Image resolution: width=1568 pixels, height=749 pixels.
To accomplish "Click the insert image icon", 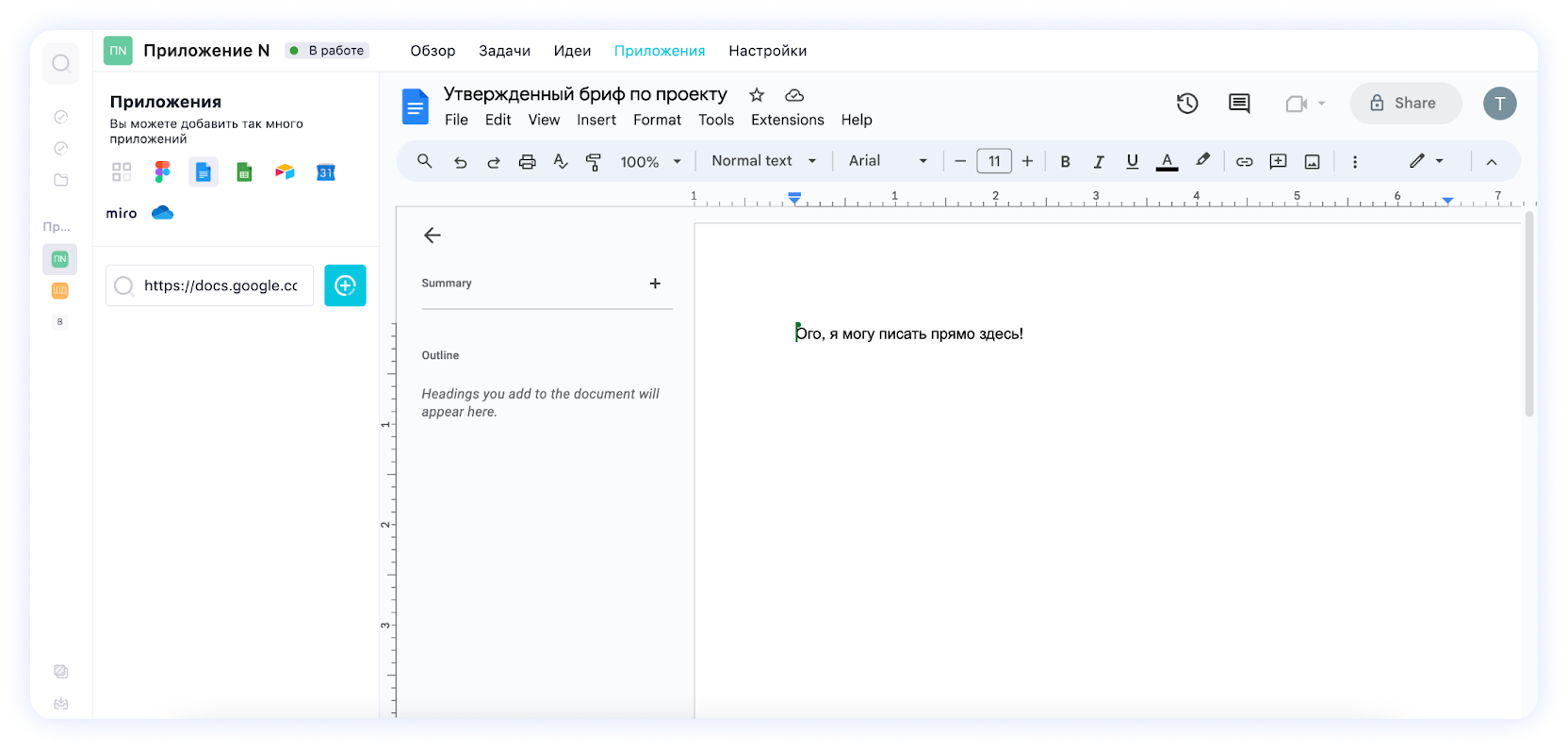I will pos(1312,162).
